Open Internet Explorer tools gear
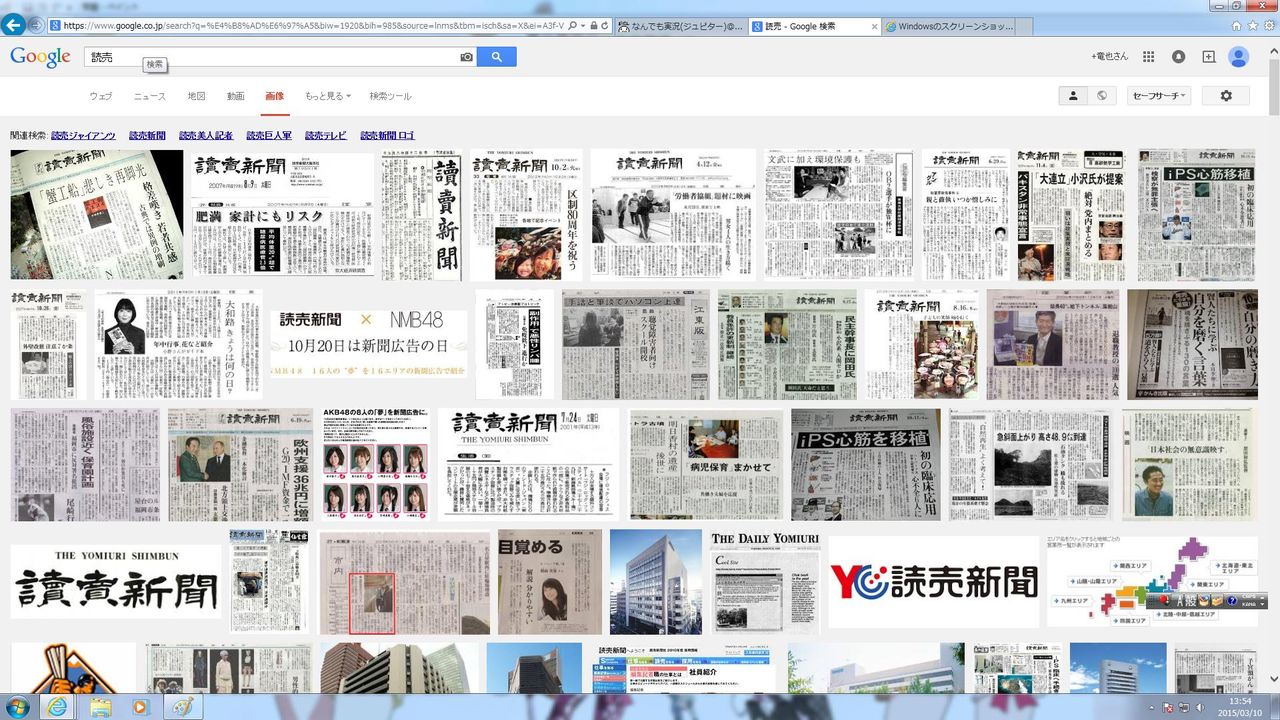 [x=1267, y=26]
